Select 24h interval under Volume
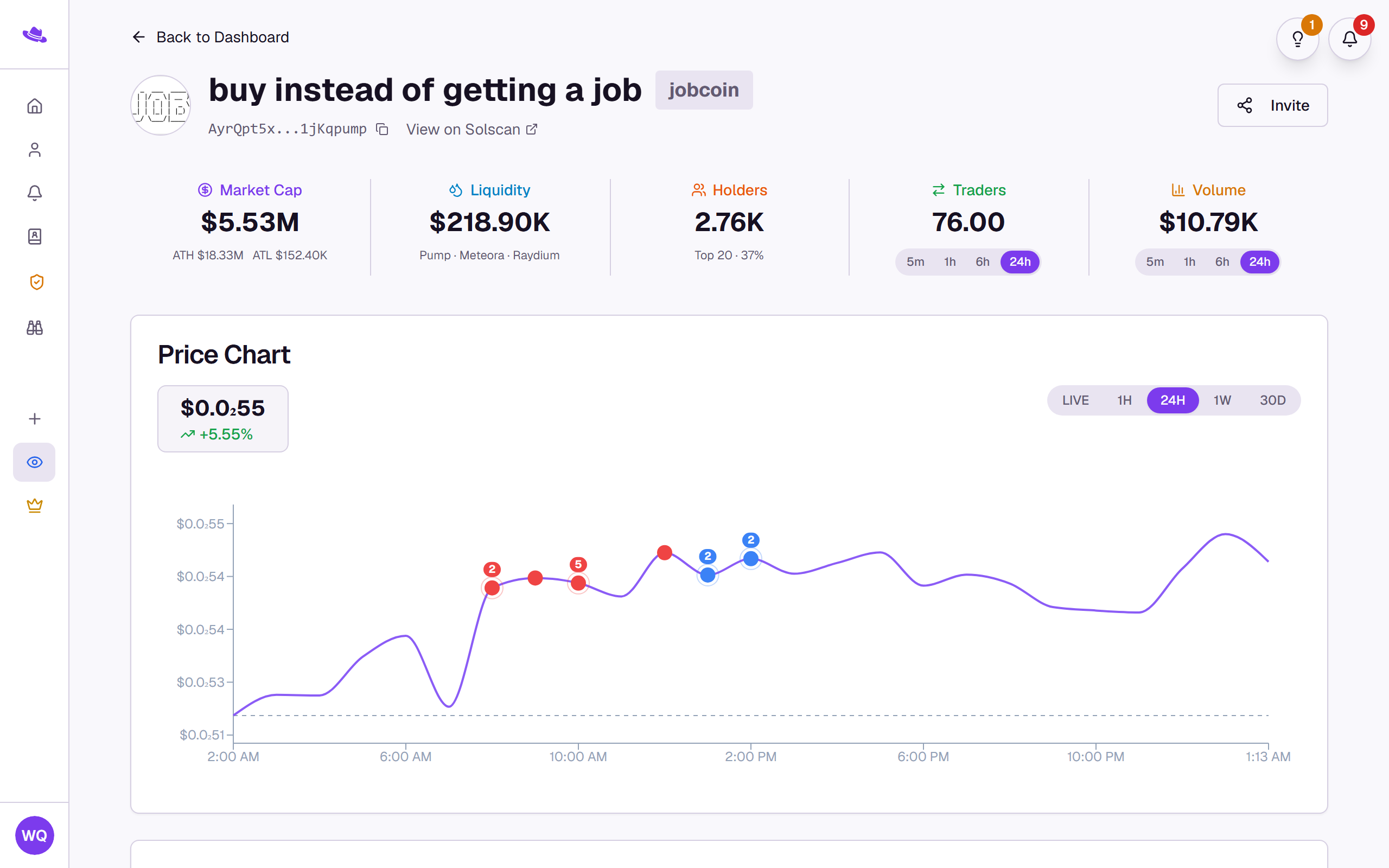The width and height of the screenshot is (1389, 868). [x=1259, y=262]
